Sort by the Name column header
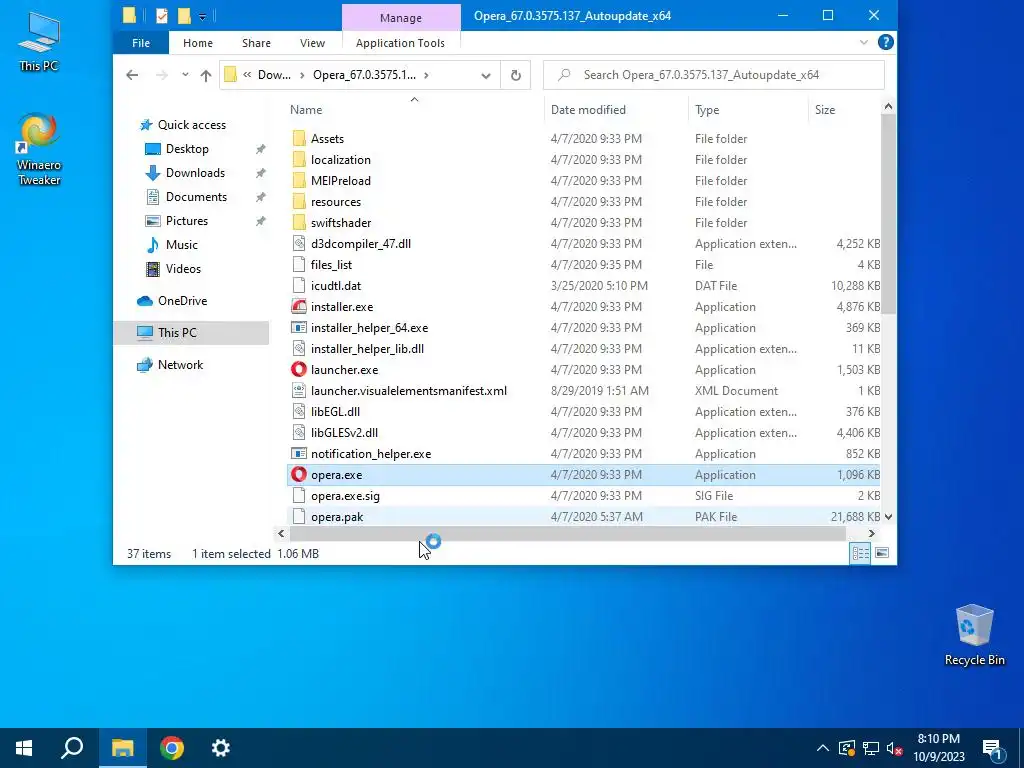The height and width of the screenshot is (768, 1024). click(414, 110)
